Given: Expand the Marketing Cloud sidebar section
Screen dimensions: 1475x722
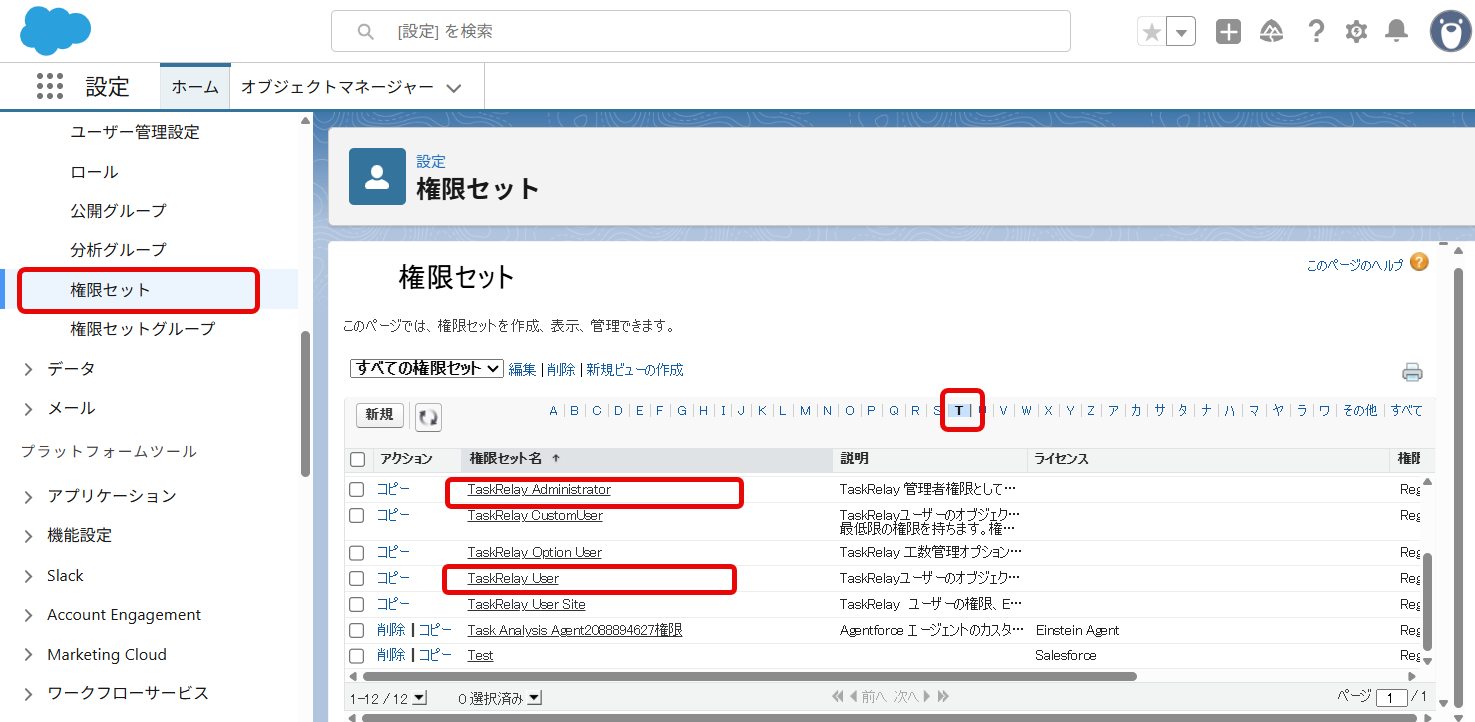Looking at the screenshot, I should coord(28,655).
